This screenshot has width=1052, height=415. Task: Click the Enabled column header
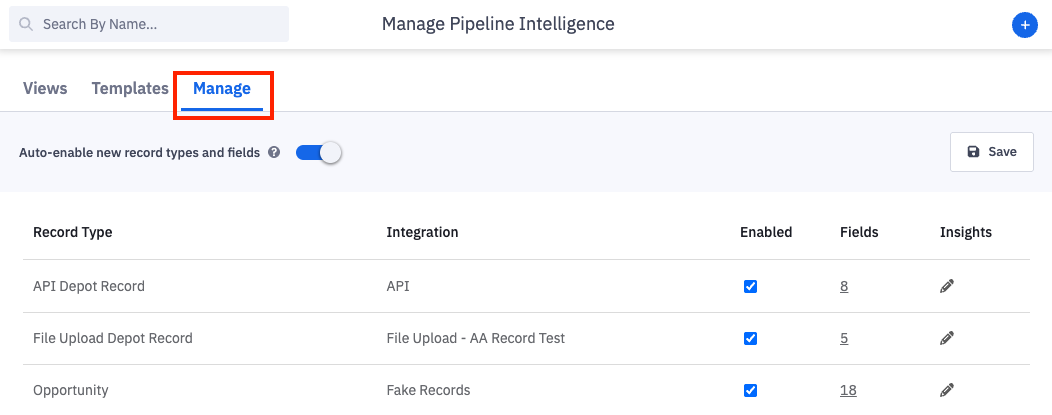point(766,233)
